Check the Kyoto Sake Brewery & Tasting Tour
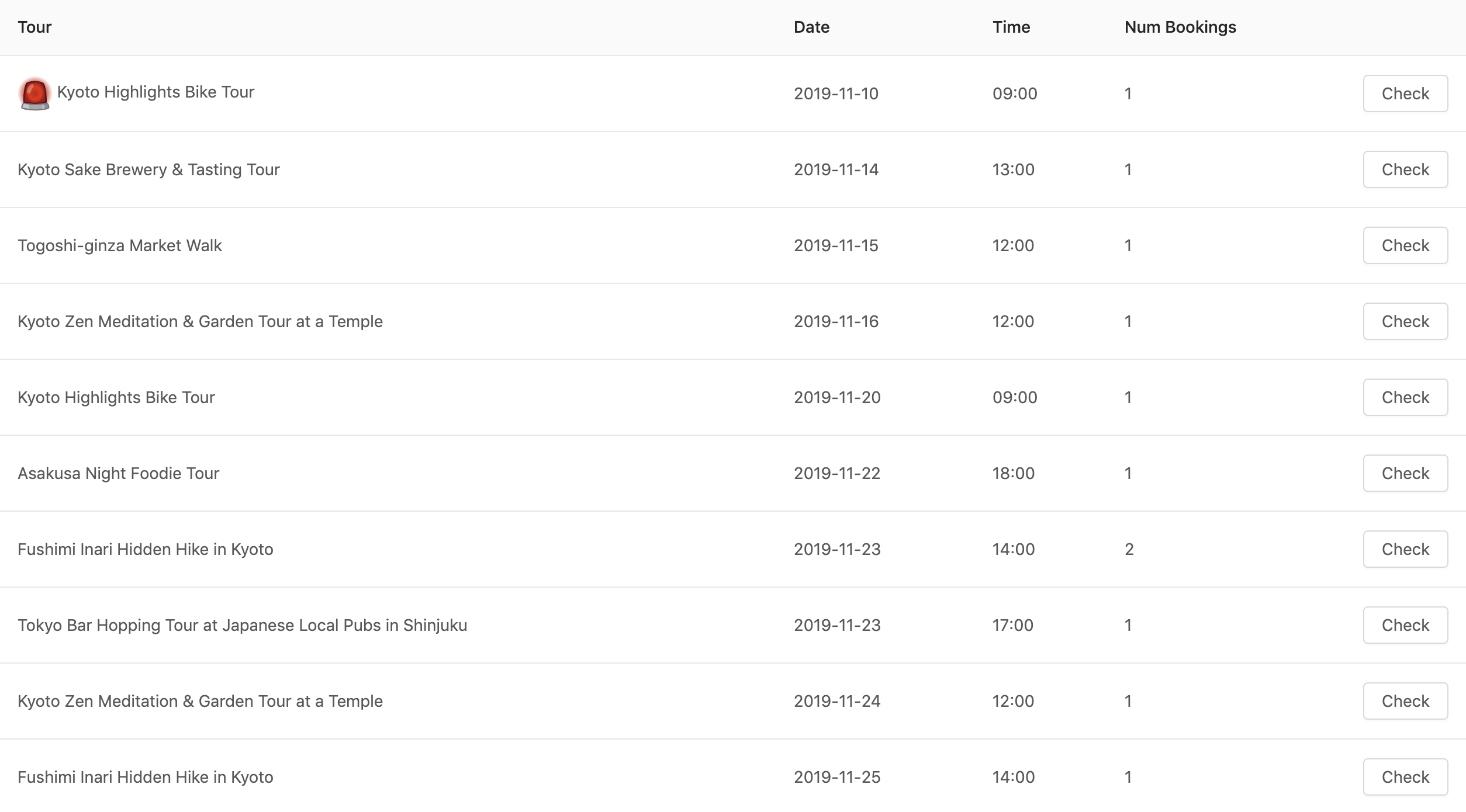This screenshot has width=1466, height=812. pos(1405,169)
